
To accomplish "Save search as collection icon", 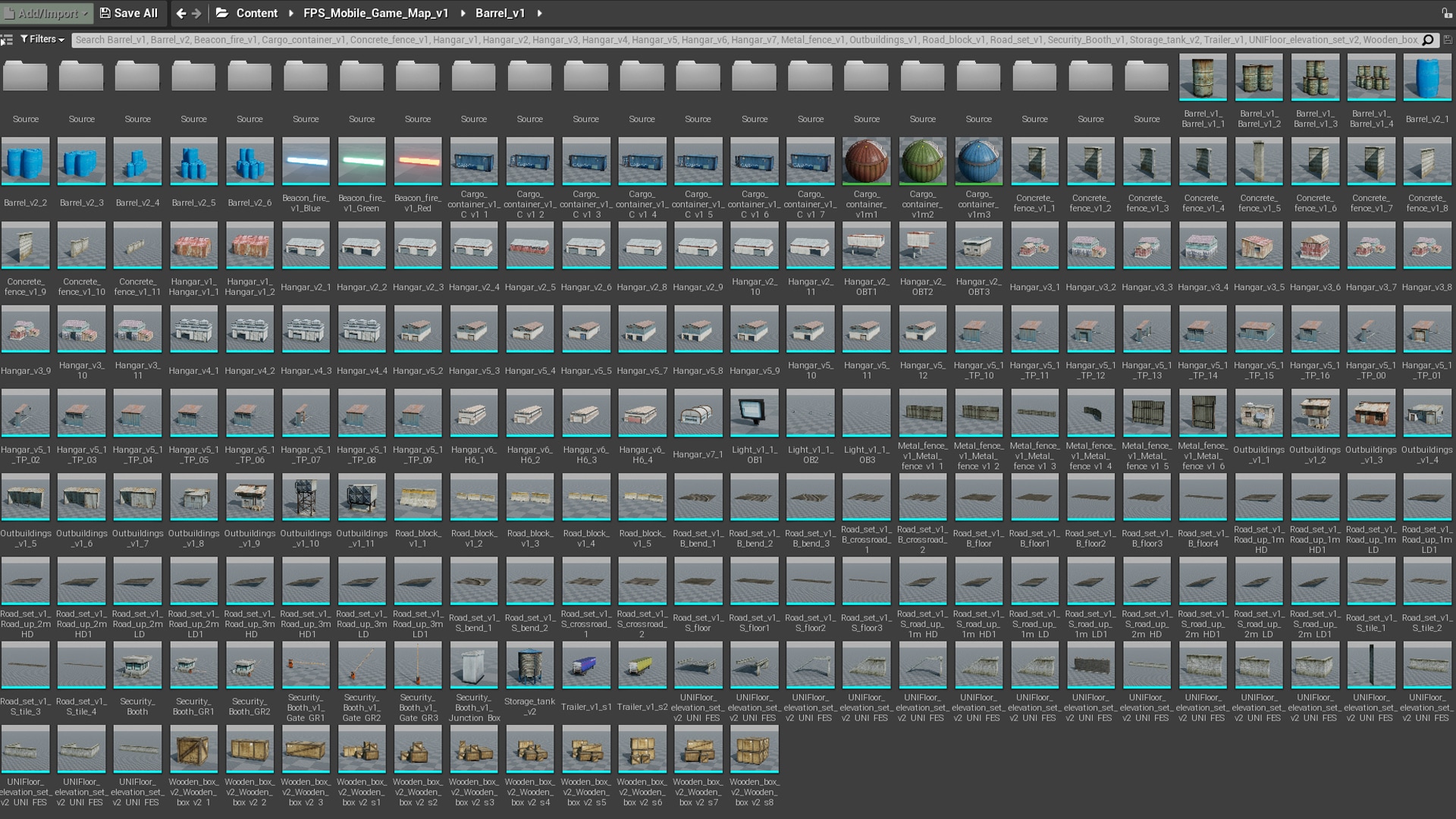I will [1448, 39].
